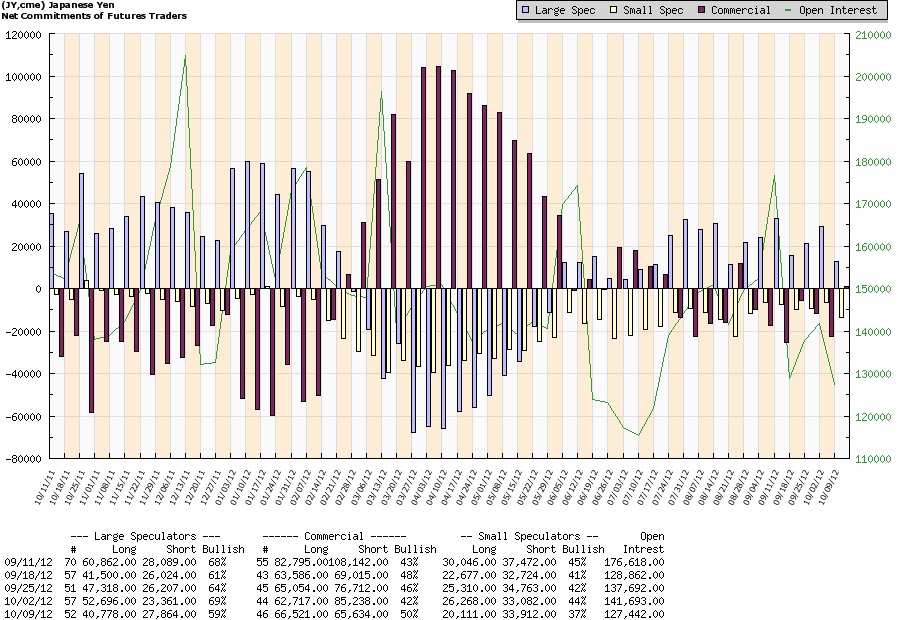Image resolution: width=899 pixels, height=620 pixels.
Task: Click the 190000 right axis label
Action: pyautogui.click(x=873, y=119)
